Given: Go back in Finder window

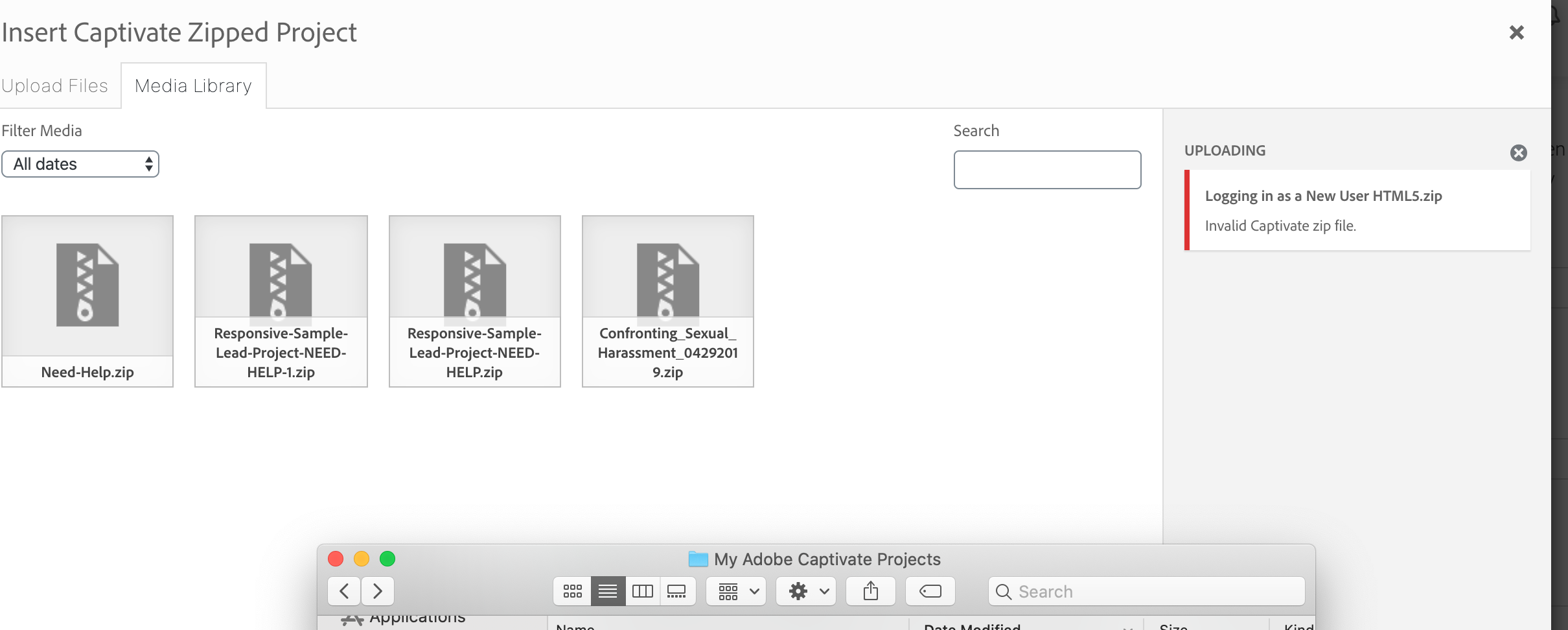Looking at the screenshot, I should (344, 591).
